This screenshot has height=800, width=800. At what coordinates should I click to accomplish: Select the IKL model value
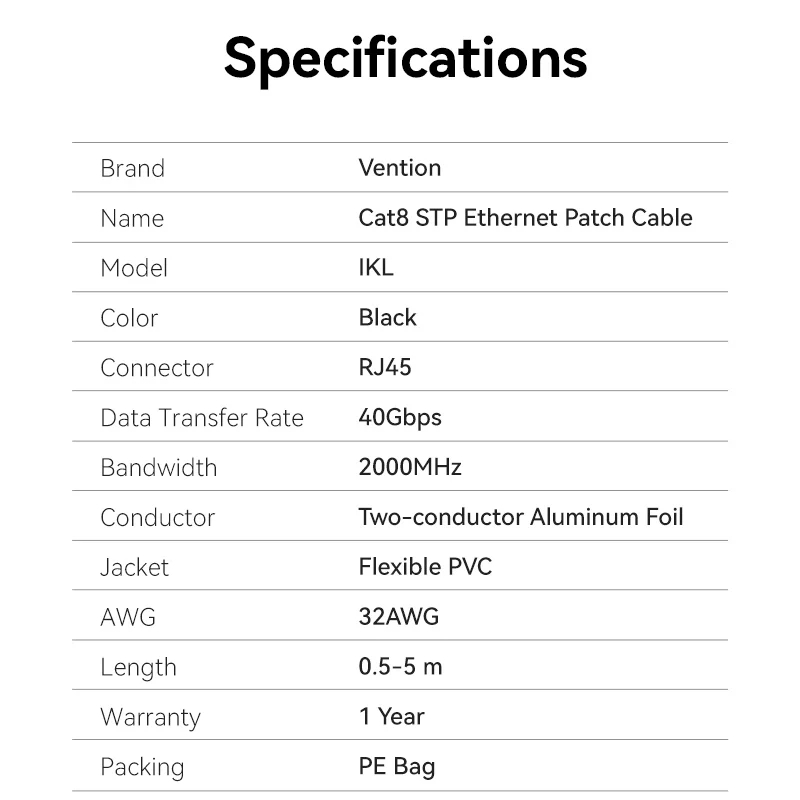point(376,267)
